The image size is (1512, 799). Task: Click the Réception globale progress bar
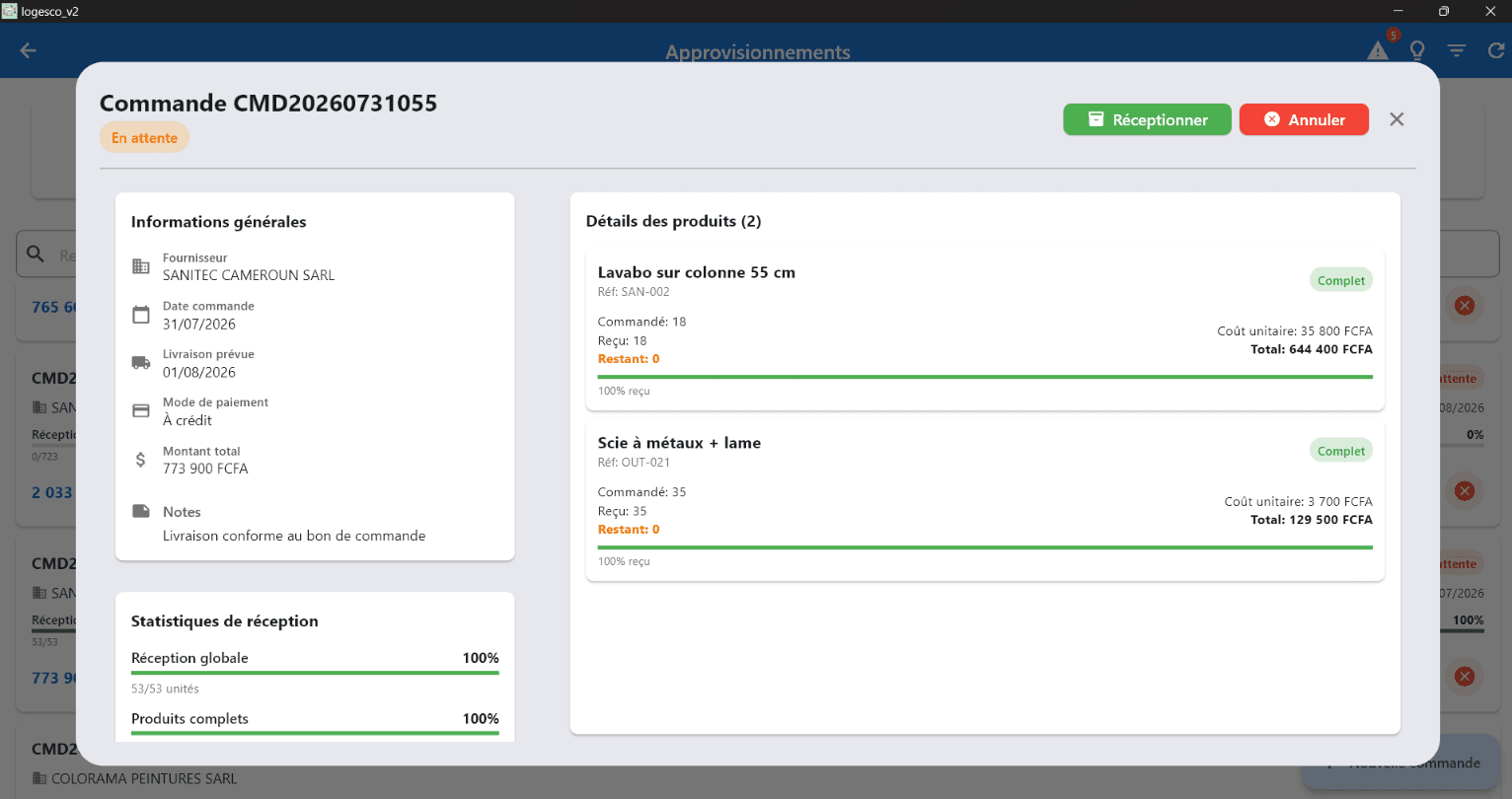tap(315, 673)
